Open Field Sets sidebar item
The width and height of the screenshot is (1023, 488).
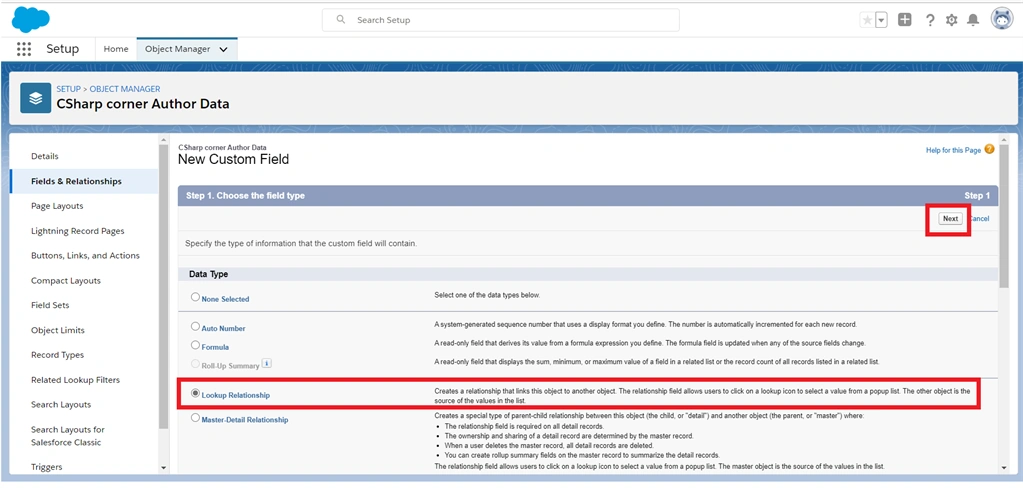coord(50,305)
